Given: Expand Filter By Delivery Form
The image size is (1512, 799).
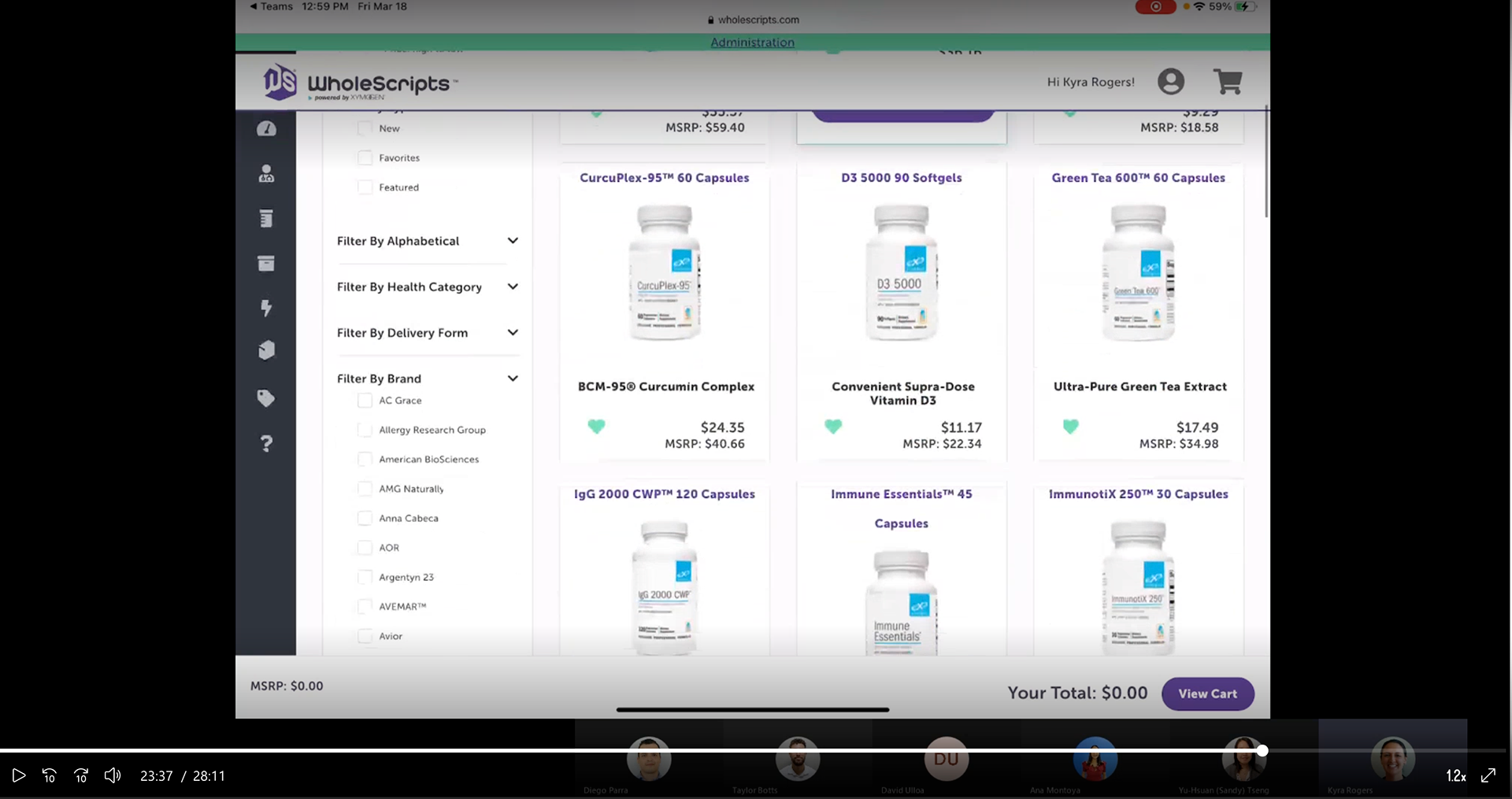Looking at the screenshot, I should point(427,332).
